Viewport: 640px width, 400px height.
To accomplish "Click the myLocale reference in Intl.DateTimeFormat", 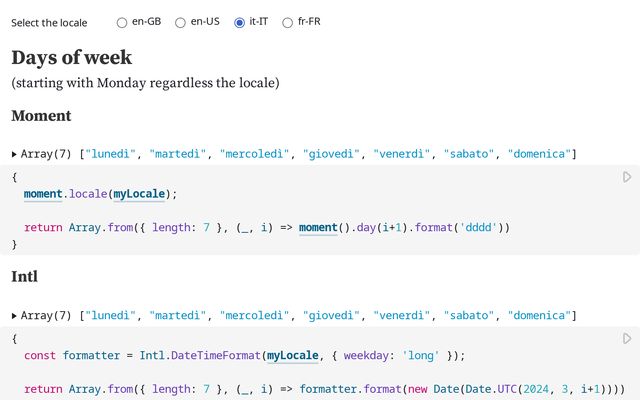I will (293, 356).
